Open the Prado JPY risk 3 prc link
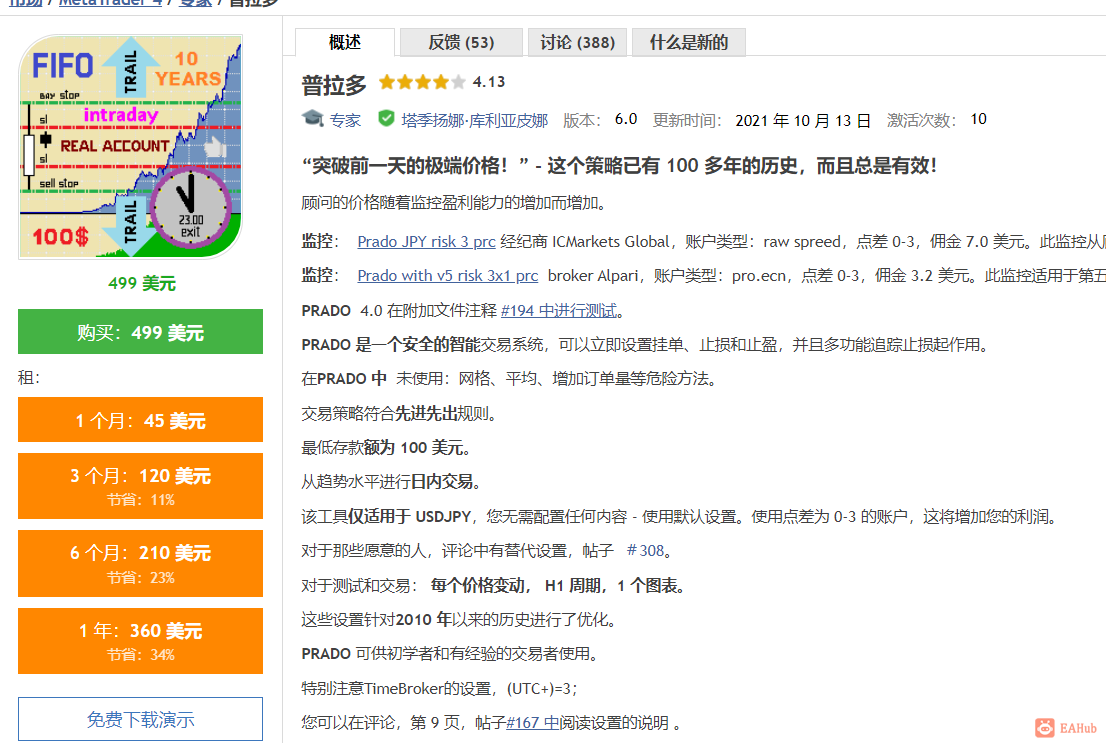 coord(426,241)
